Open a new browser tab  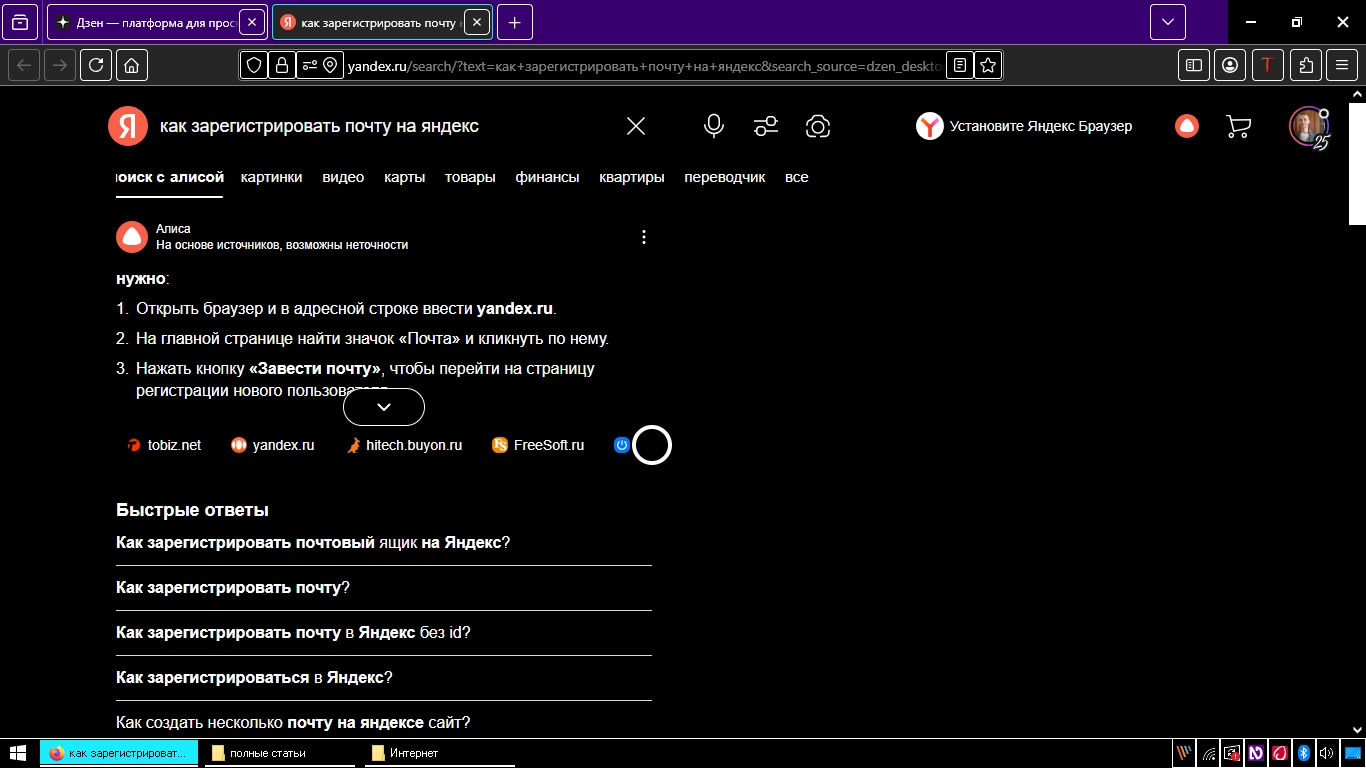(x=514, y=22)
